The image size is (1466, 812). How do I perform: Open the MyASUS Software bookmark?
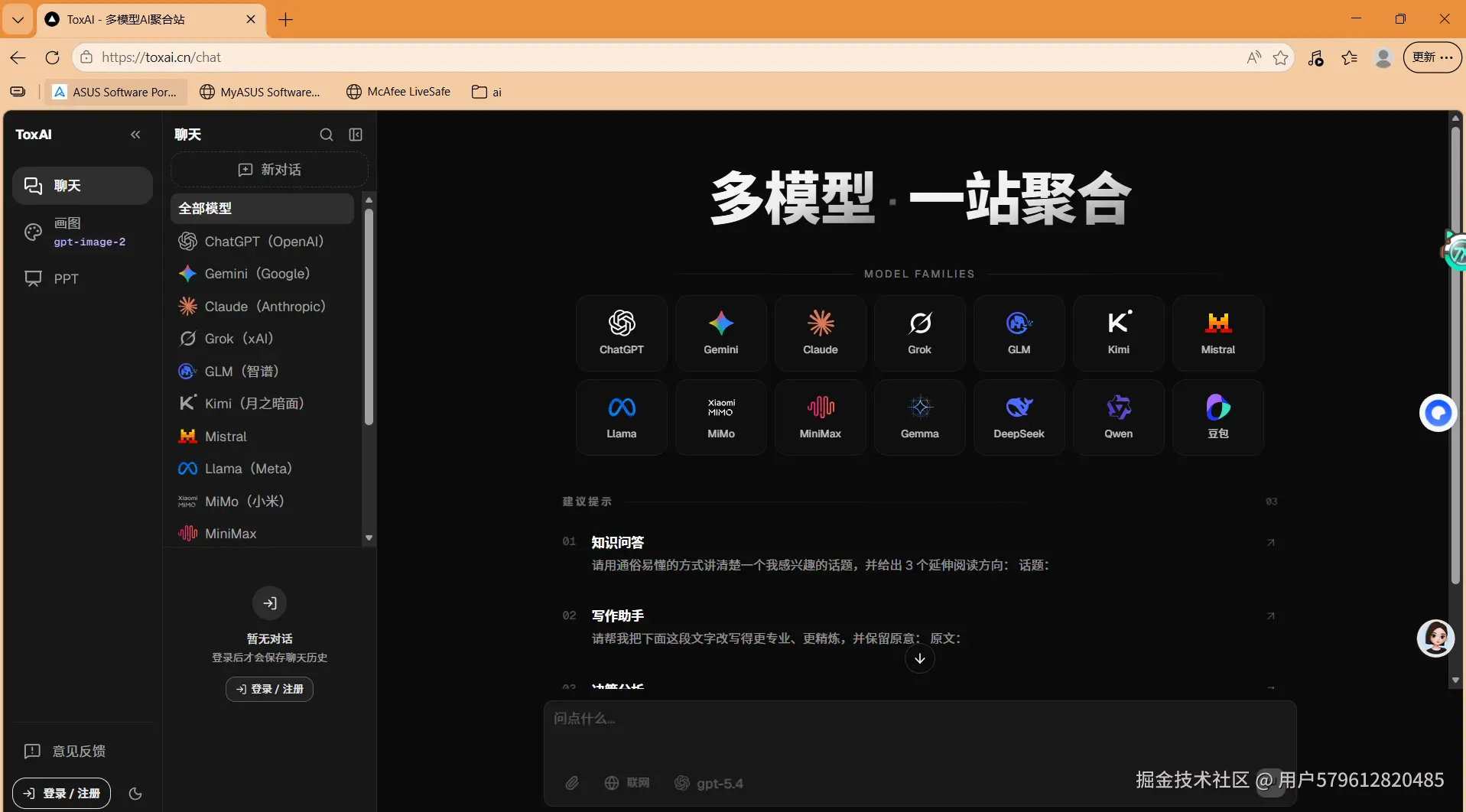260,92
